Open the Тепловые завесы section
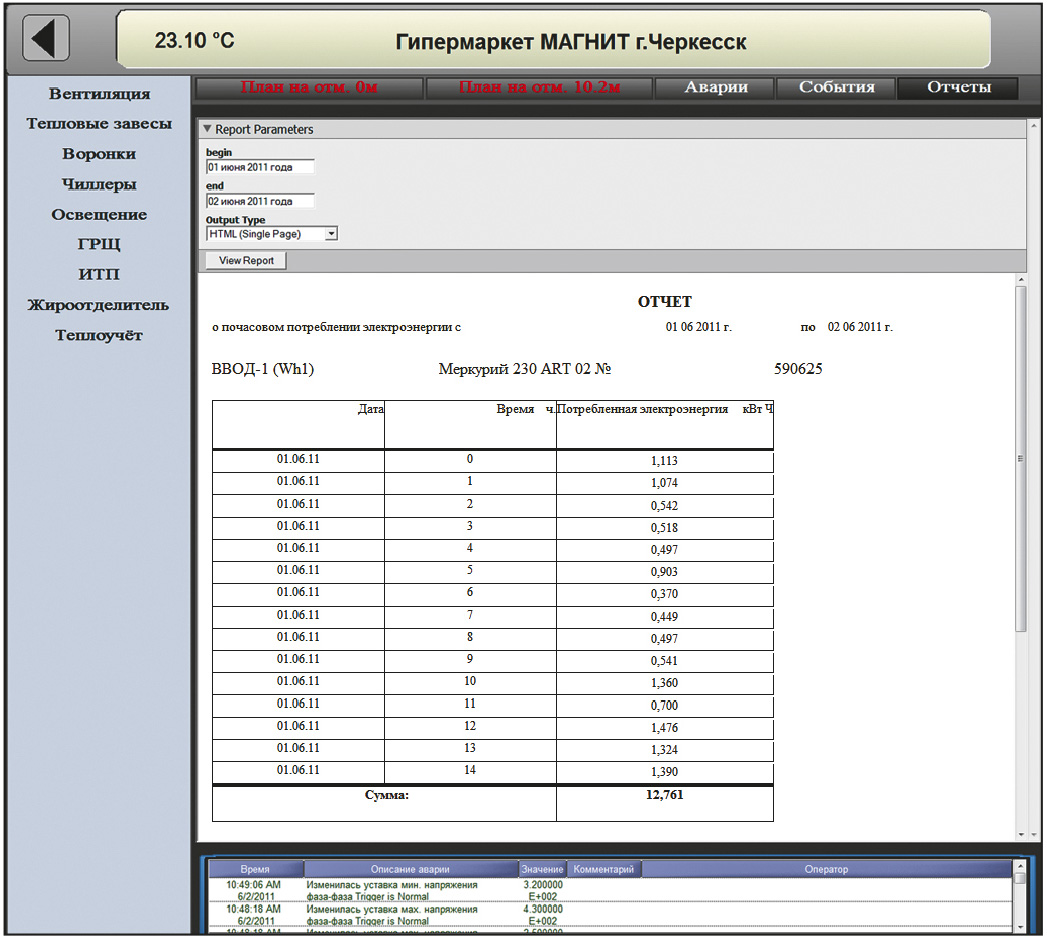 (99, 124)
